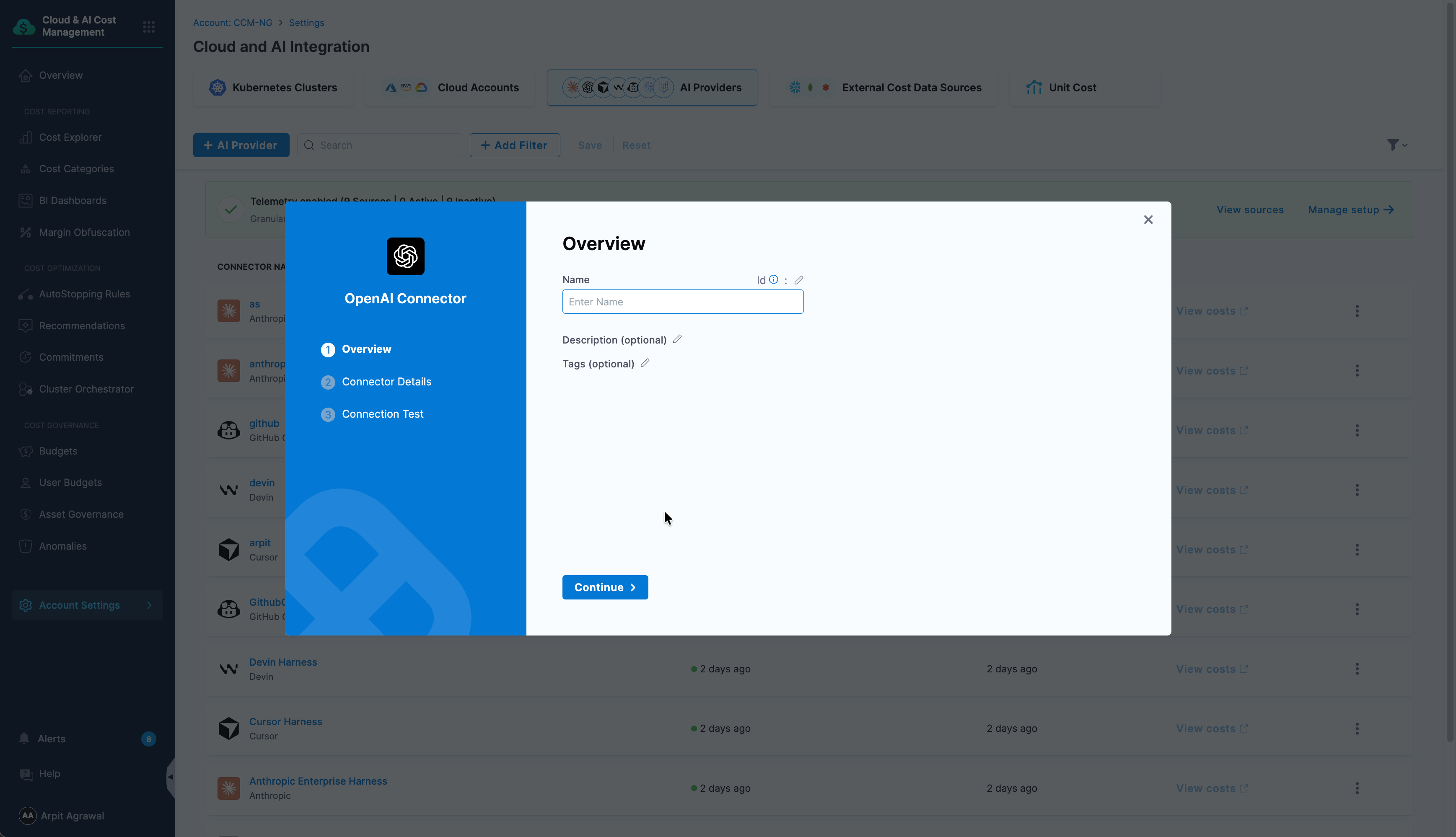This screenshot has width=1456, height=837.
Task: Open options menu for devin connector
Action: point(1357,491)
